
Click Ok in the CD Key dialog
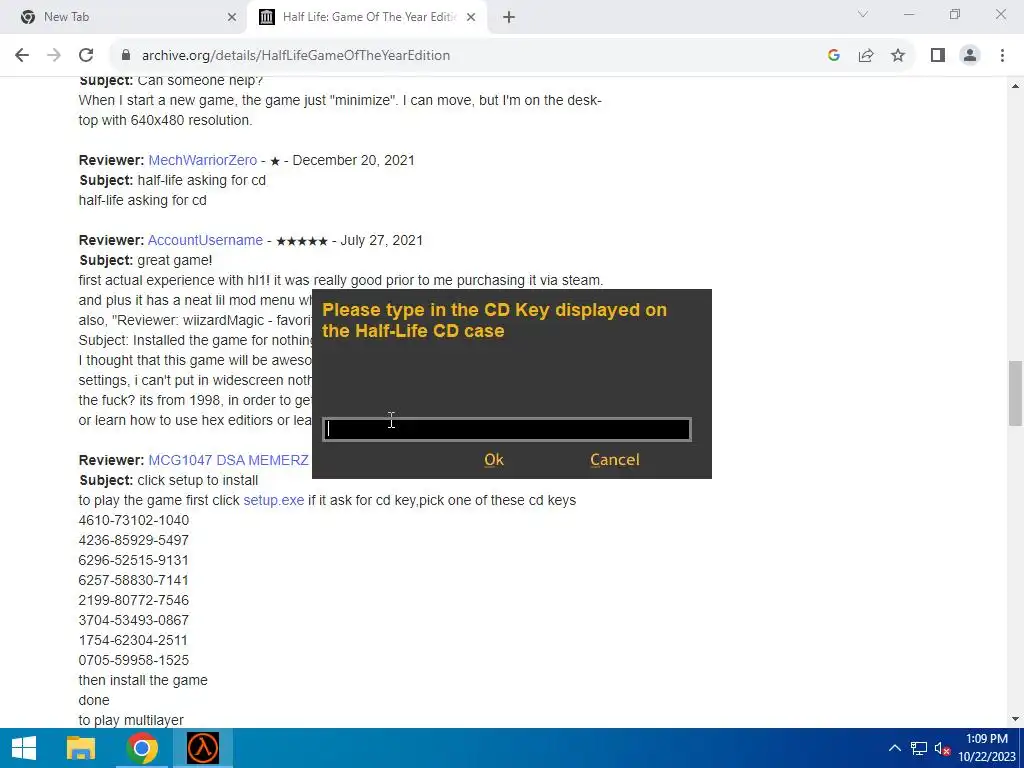click(494, 459)
